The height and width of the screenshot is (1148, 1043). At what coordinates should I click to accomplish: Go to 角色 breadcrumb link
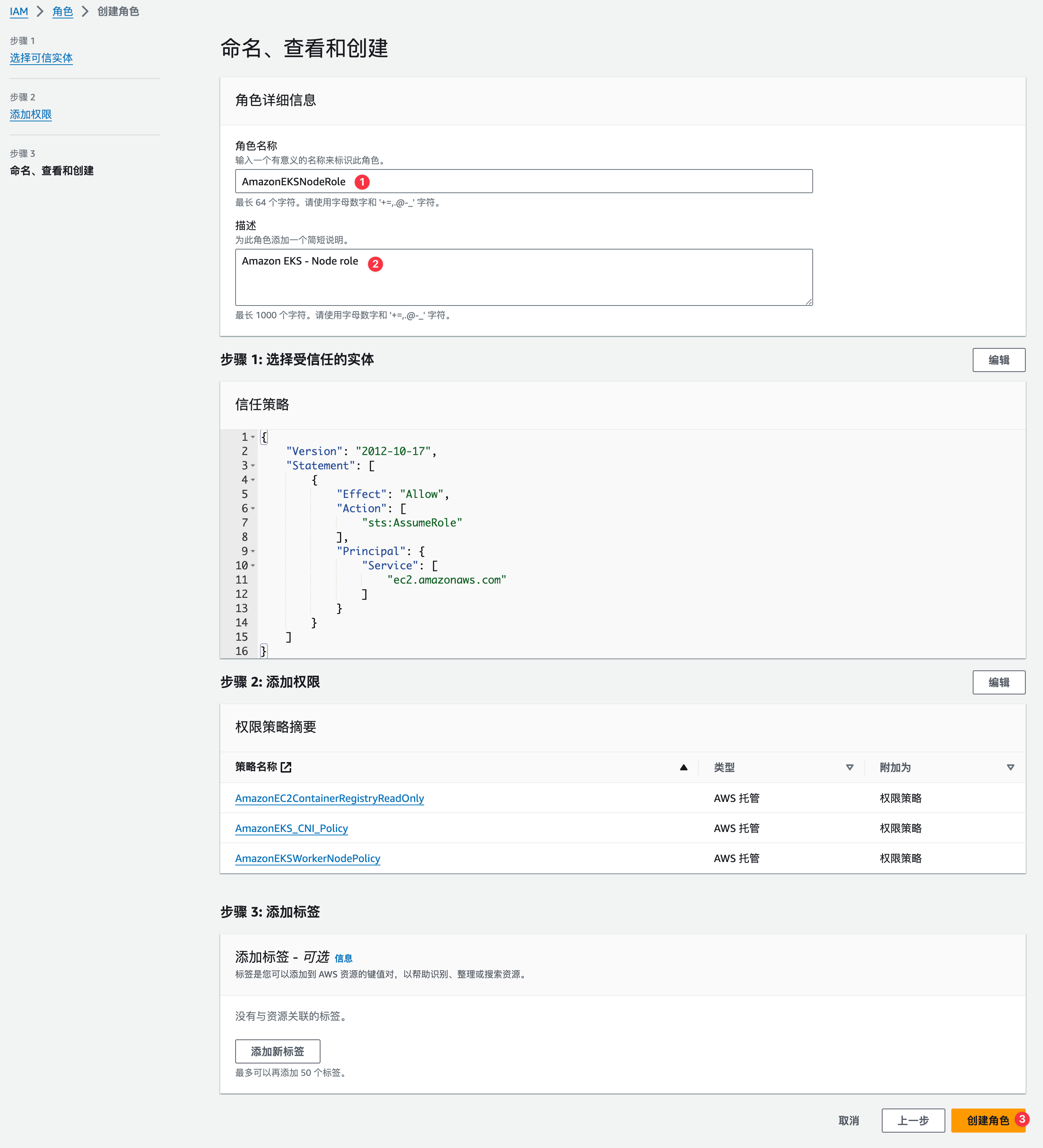(63, 11)
